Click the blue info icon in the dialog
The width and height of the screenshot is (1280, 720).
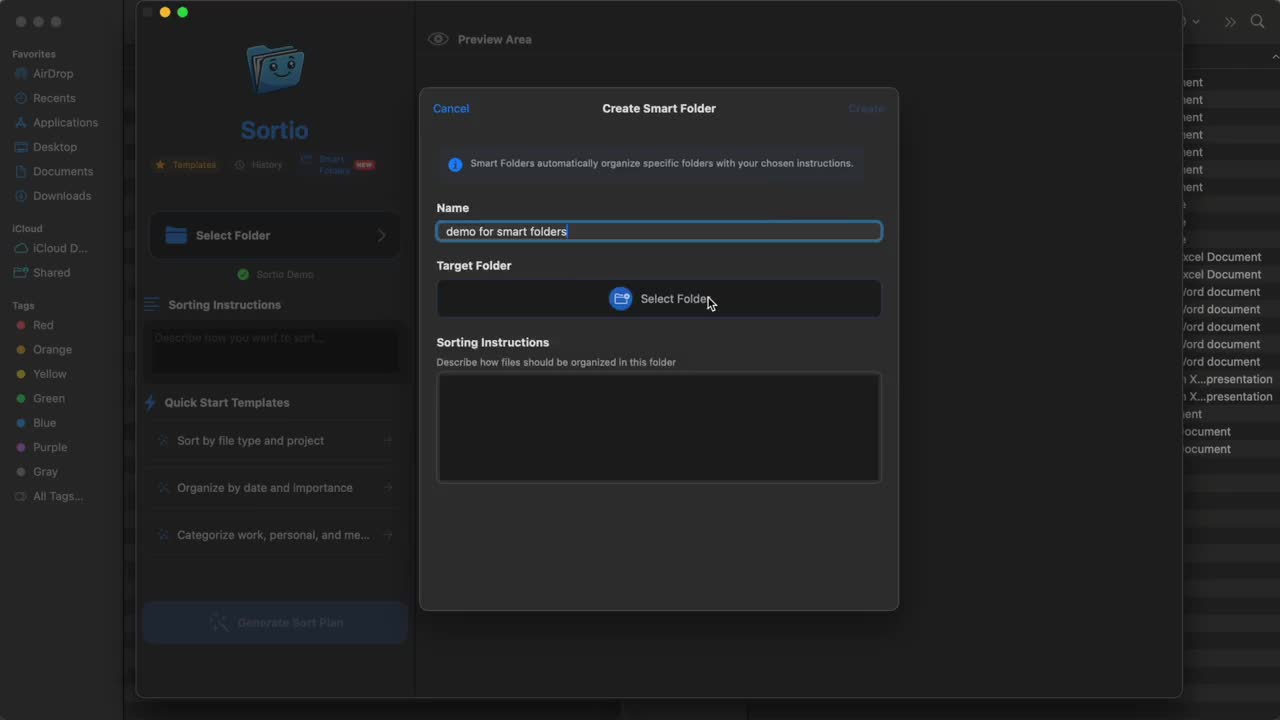coord(455,164)
